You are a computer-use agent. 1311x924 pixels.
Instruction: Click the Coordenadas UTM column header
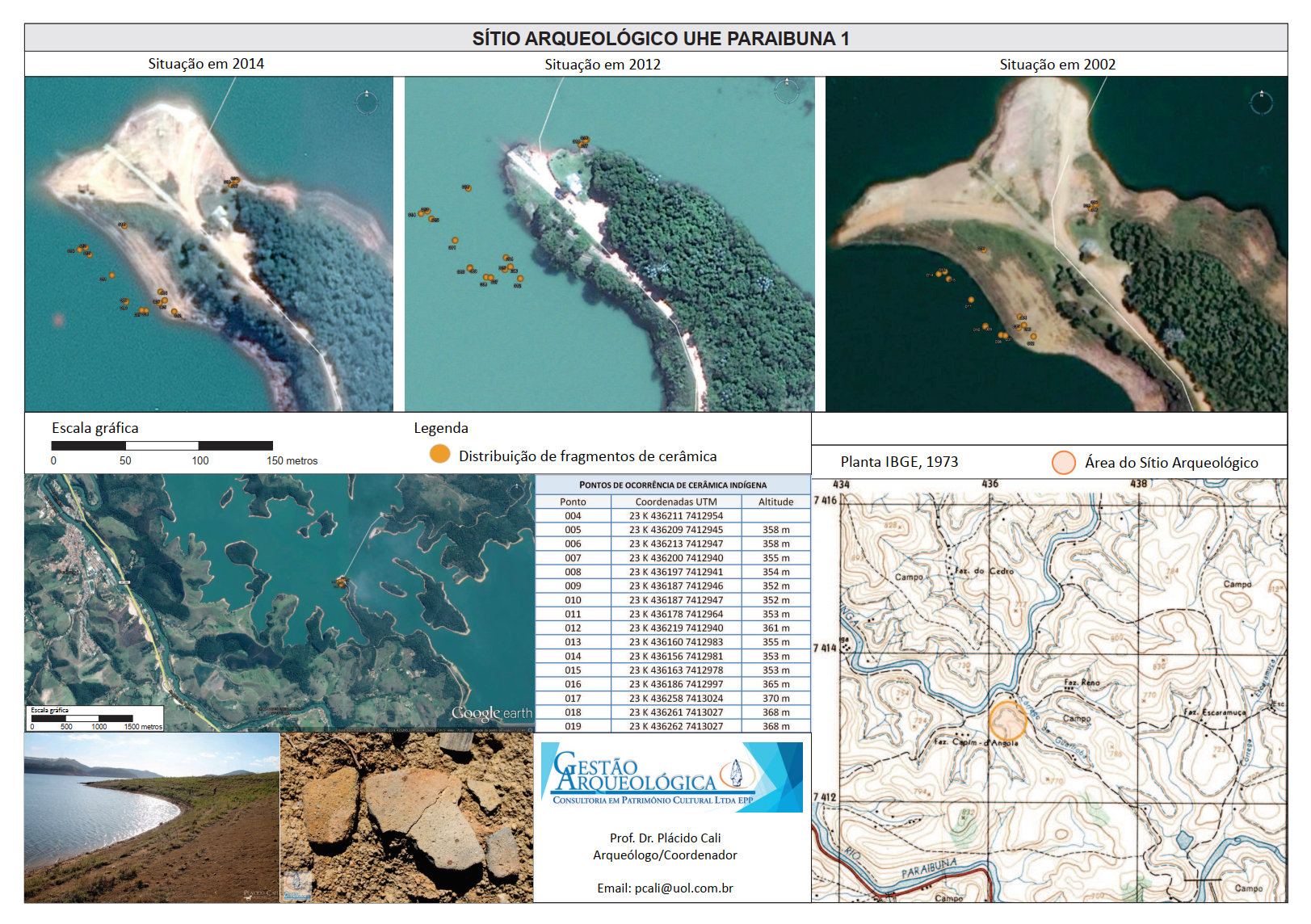[675, 502]
